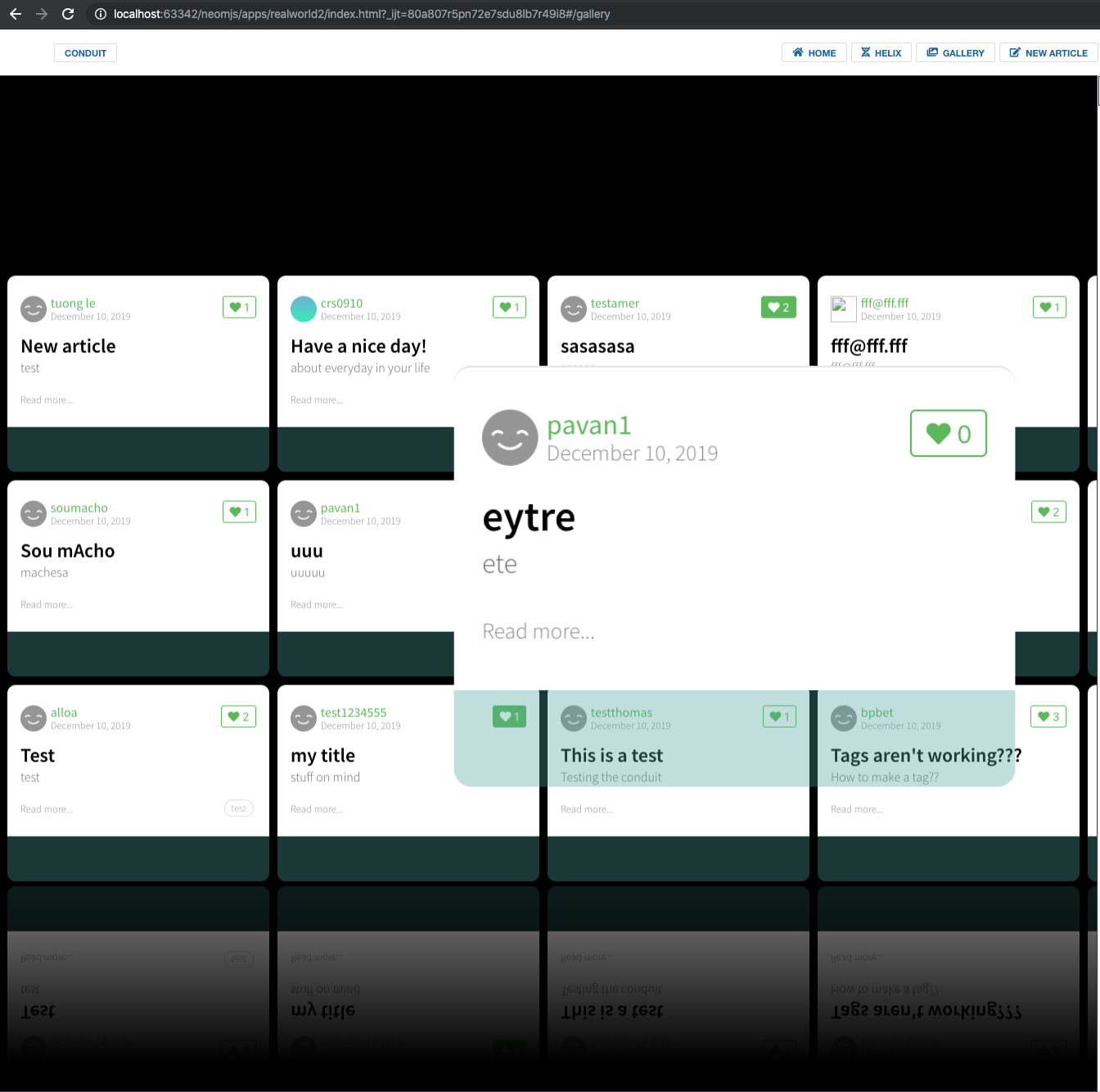Open crs0910 author profile
The image size is (1100, 1092).
coord(341,303)
